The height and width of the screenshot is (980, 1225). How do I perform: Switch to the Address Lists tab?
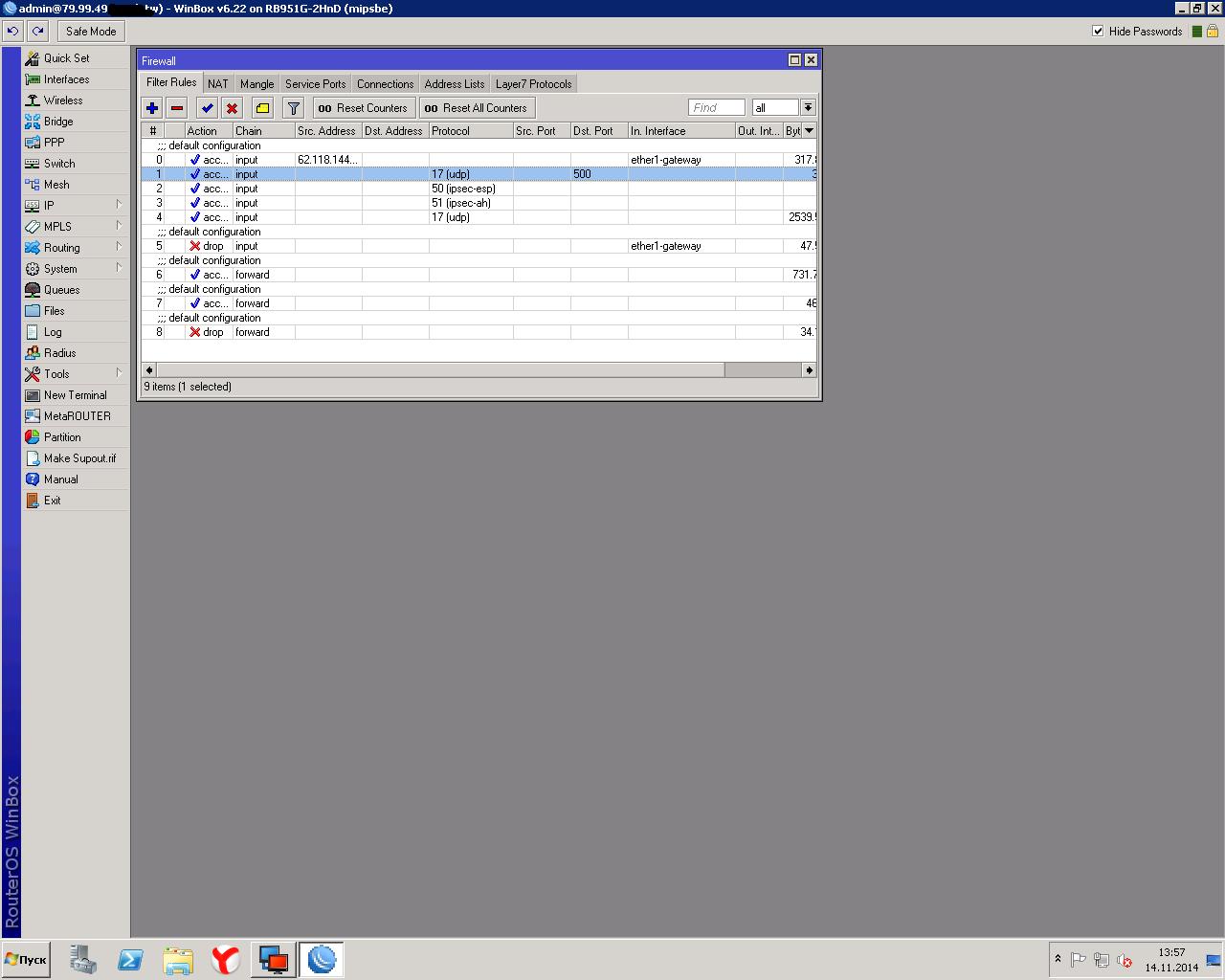click(x=455, y=84)
